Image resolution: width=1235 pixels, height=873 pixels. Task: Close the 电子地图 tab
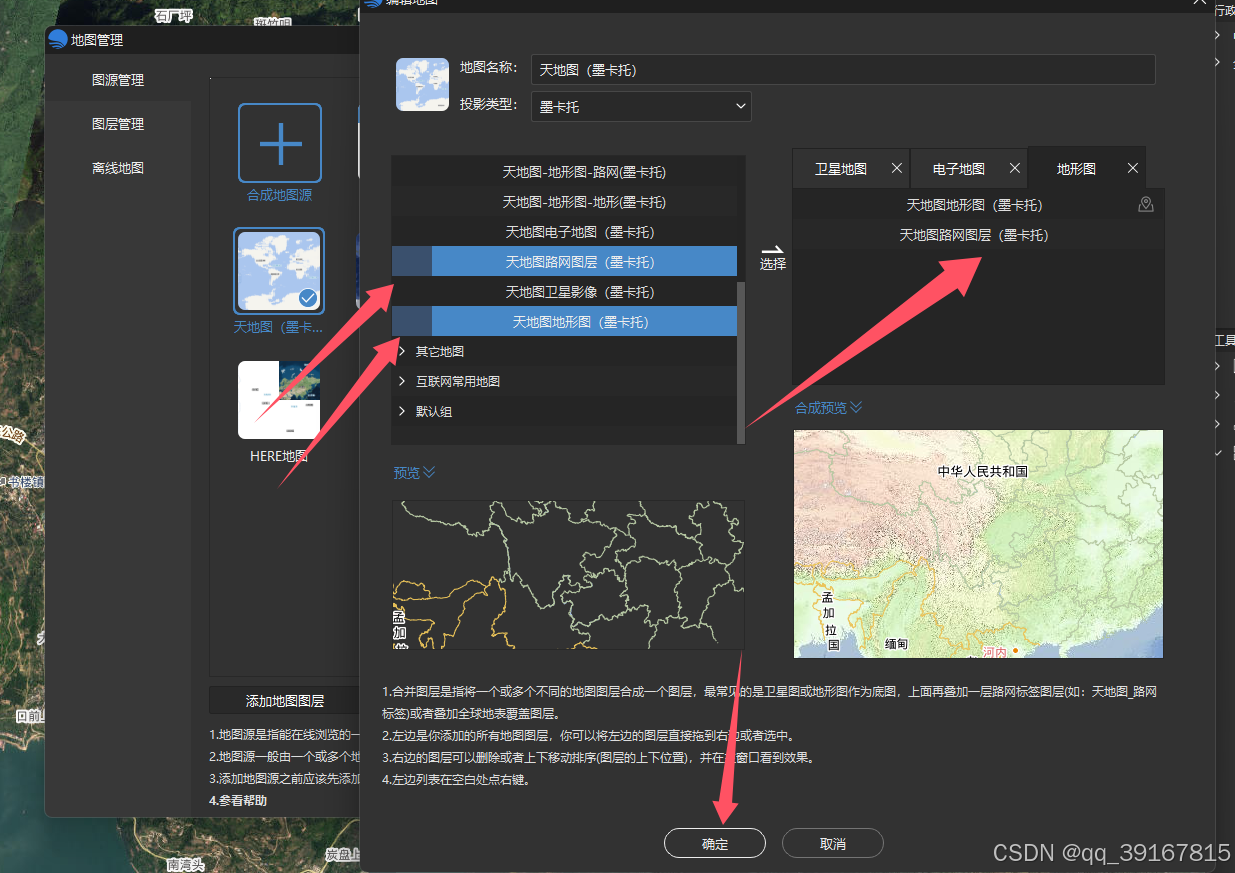point(1015,169)
